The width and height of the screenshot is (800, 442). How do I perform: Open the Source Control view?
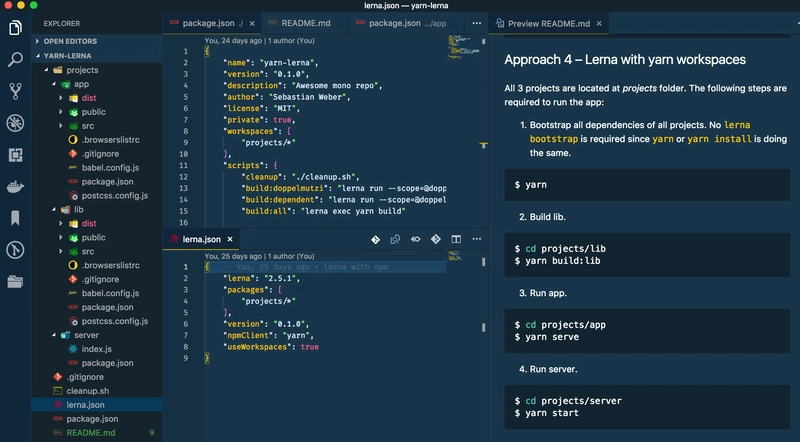(x=15, y=91)
